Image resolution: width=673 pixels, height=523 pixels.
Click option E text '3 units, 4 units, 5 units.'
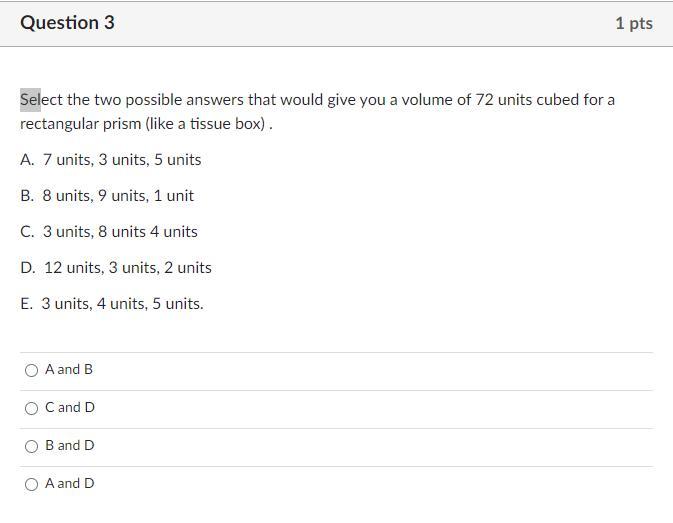pyautogui.click(x=122, y=304)
